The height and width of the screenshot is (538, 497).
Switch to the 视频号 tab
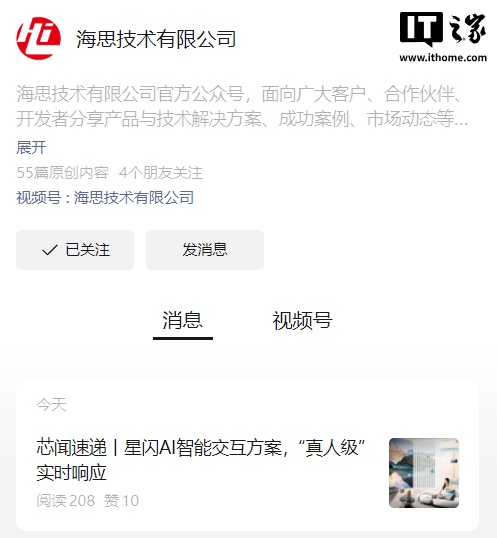pos(302,320)
